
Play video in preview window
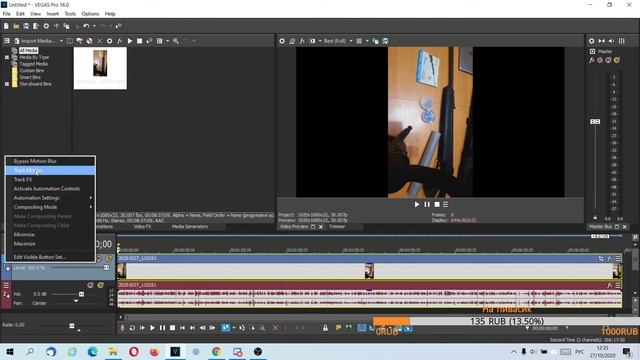pyautogui.click(x=417, y=204)
